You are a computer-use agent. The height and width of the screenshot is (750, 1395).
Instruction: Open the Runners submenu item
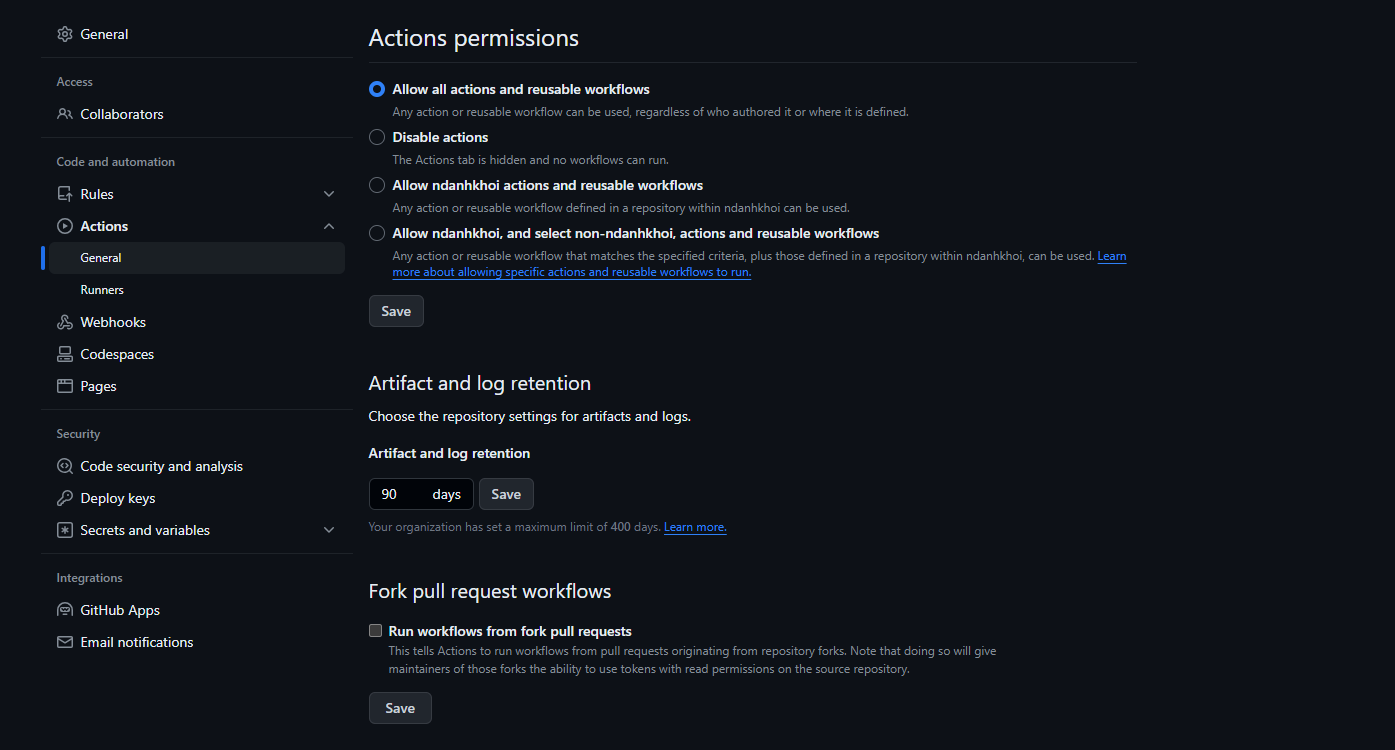tap(102, 290)
